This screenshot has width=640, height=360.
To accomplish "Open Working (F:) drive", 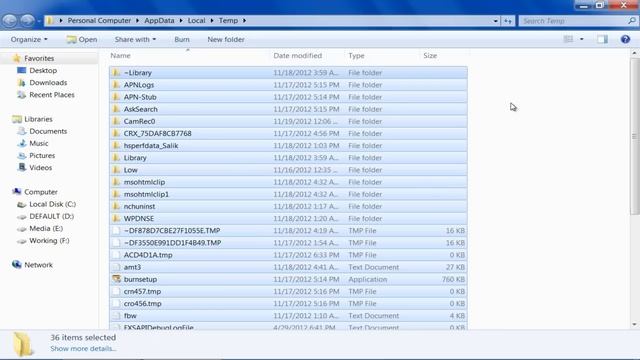I will click(49, 241).
